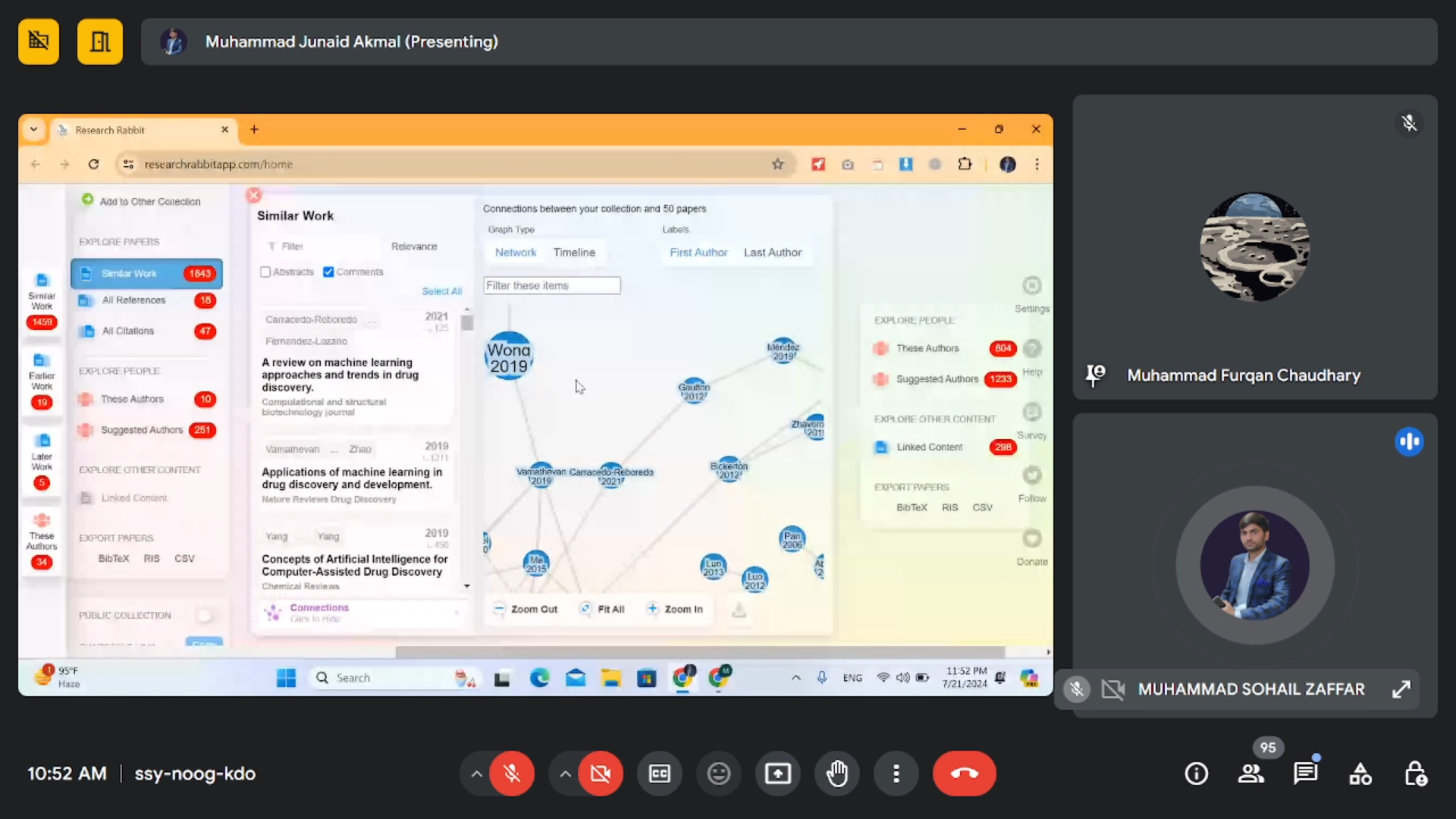Toggle the Abstracts checkbox

[x=265, y=272]
